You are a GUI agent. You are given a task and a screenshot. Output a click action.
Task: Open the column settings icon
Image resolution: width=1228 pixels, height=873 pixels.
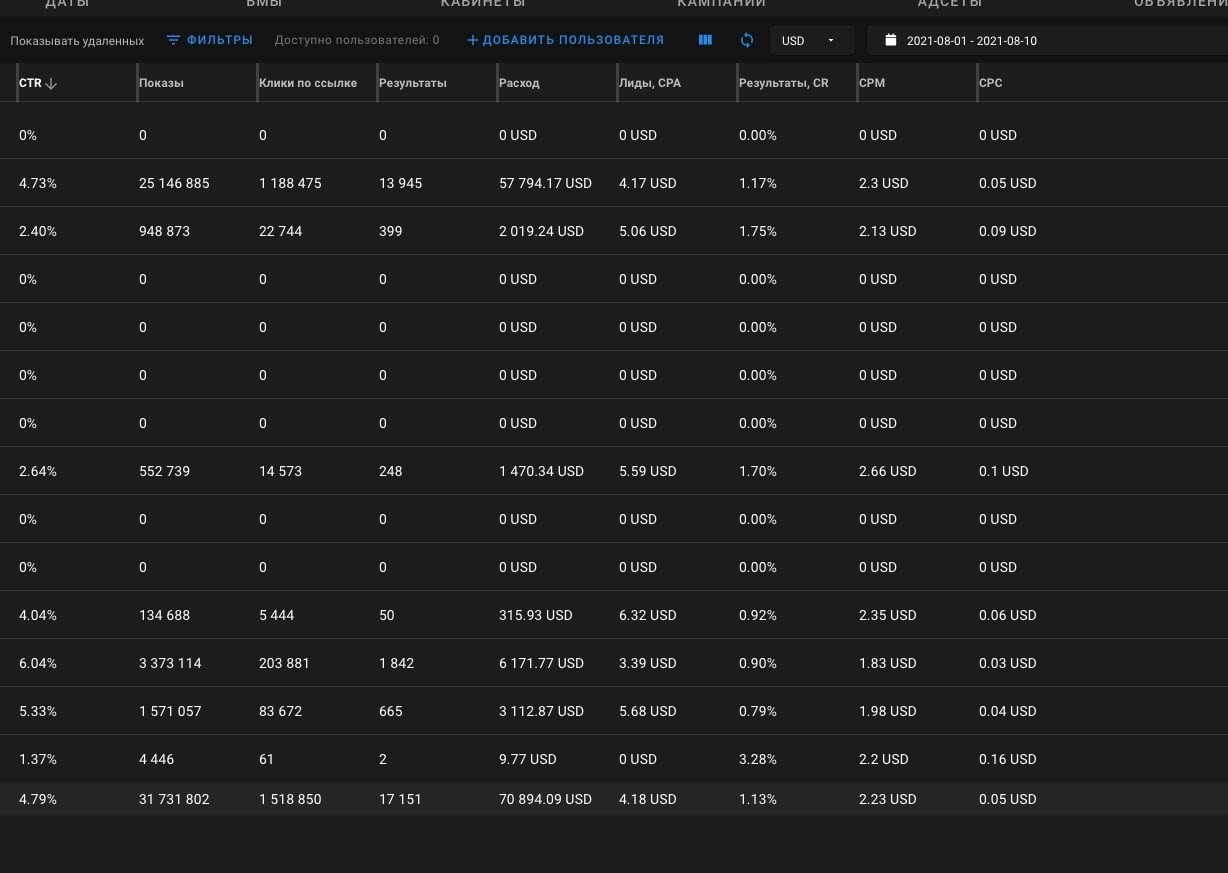point(705,40)
